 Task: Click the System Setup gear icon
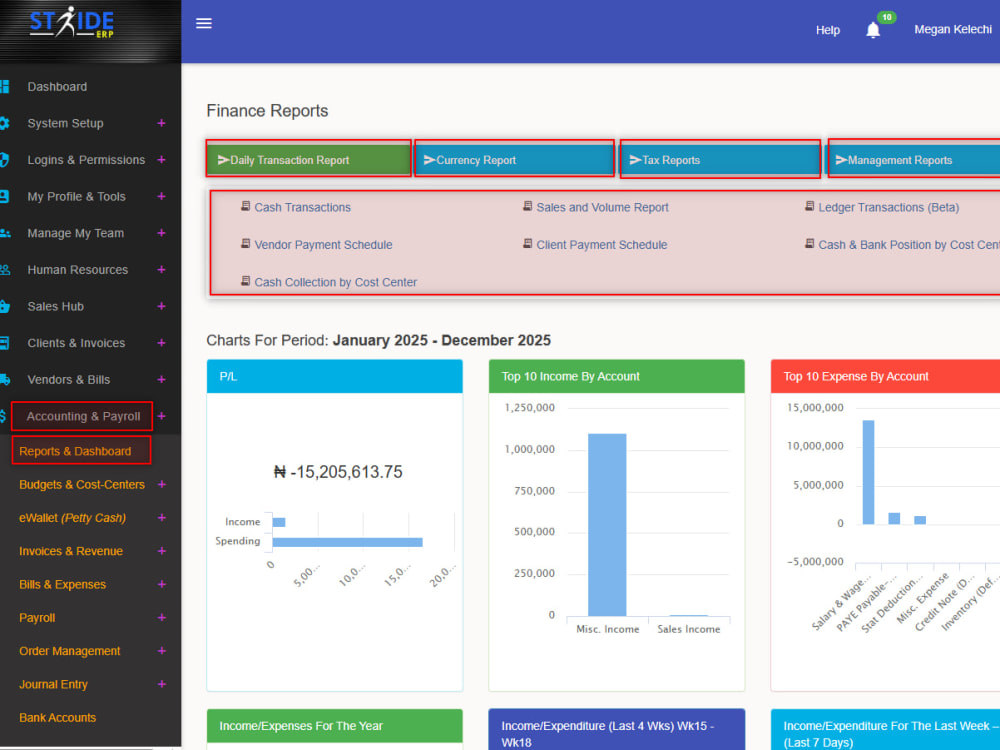point(4,123)
